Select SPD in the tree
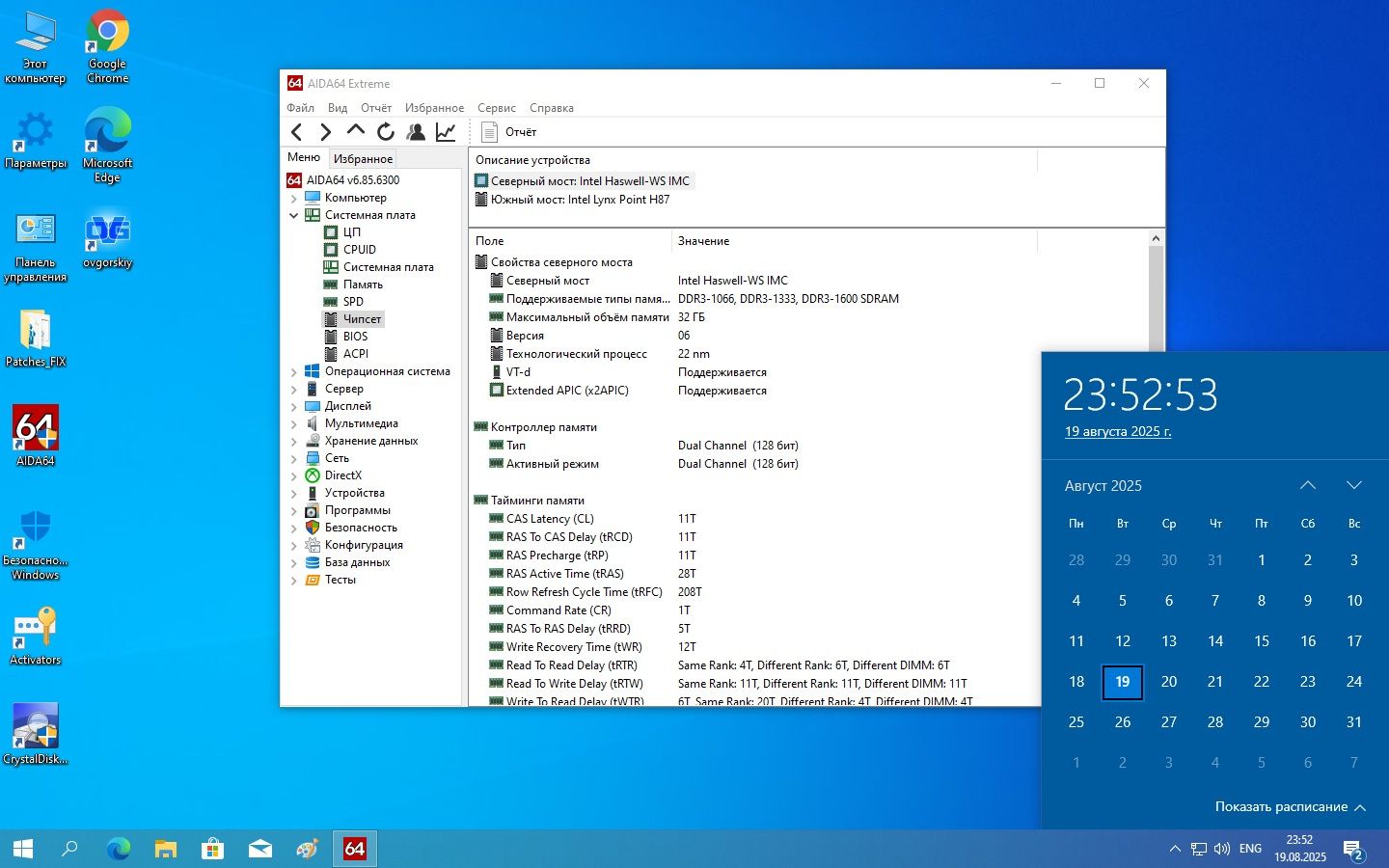Image resolution: width=1389 pixels, height=868 pixels. 353,302
